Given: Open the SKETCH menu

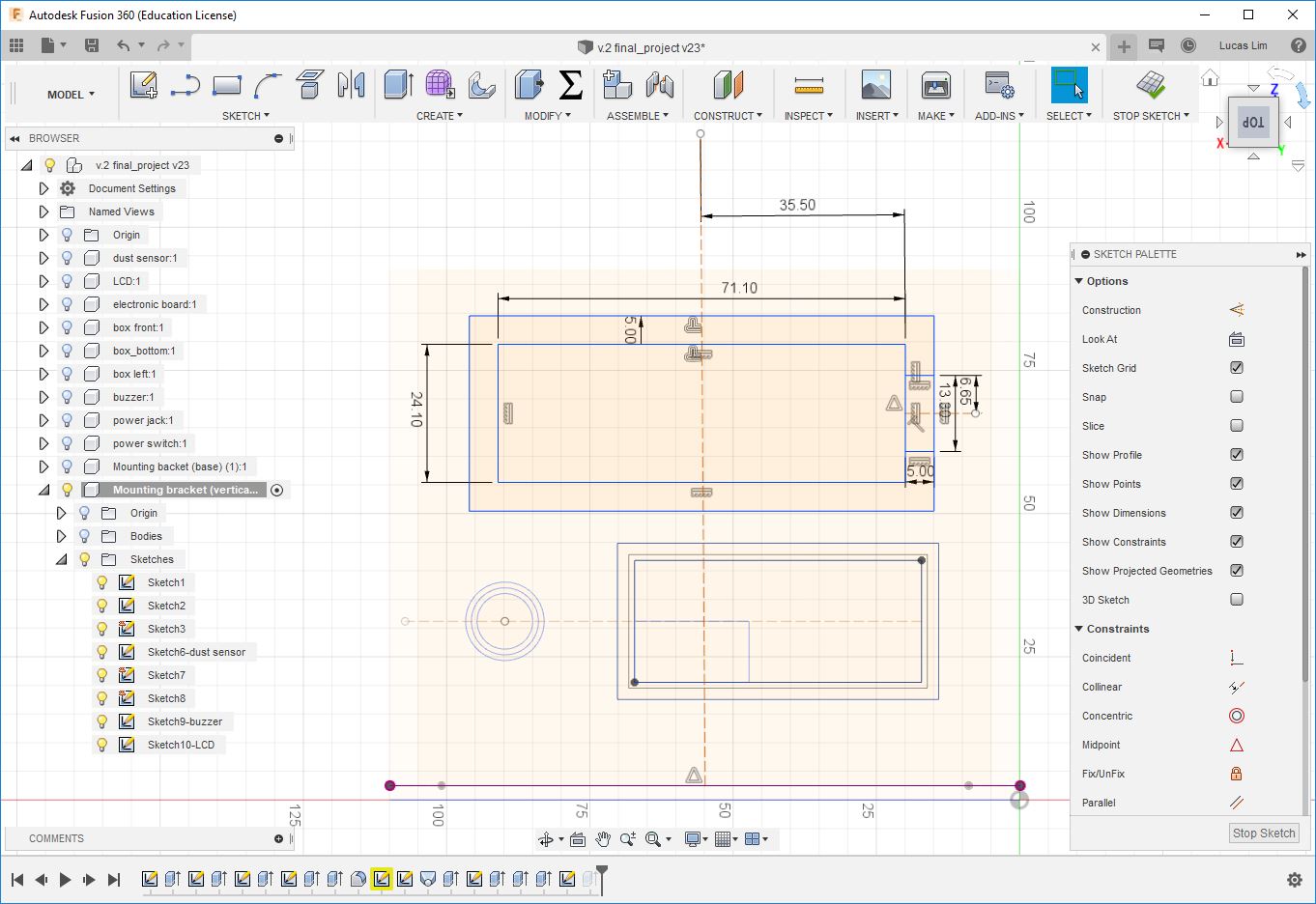Looking at the screenshot, I should coord(245,116).
